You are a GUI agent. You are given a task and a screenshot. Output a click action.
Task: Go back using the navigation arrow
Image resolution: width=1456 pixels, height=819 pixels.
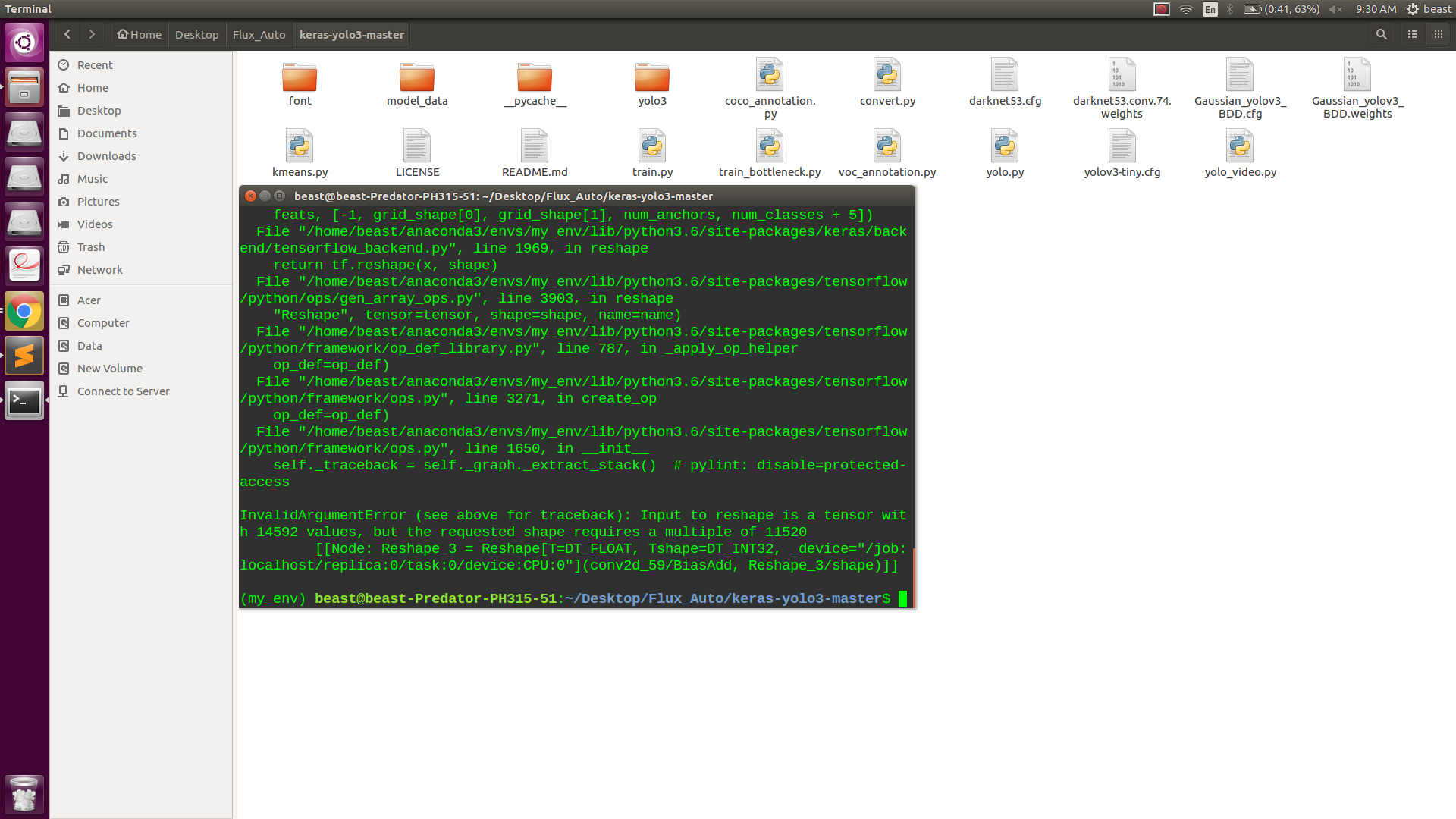point(67,34)
